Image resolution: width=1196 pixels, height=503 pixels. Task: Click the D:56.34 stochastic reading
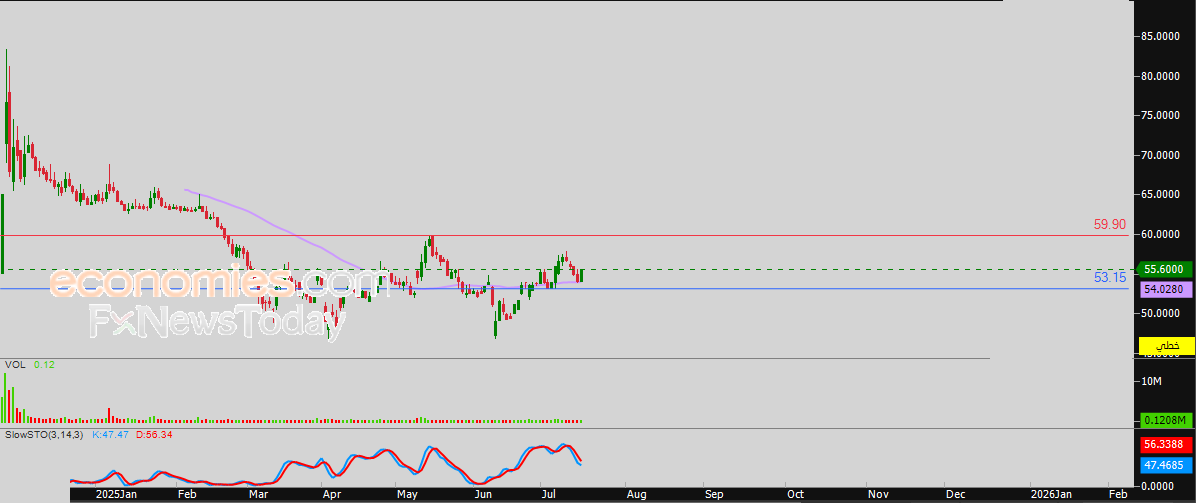154,434
